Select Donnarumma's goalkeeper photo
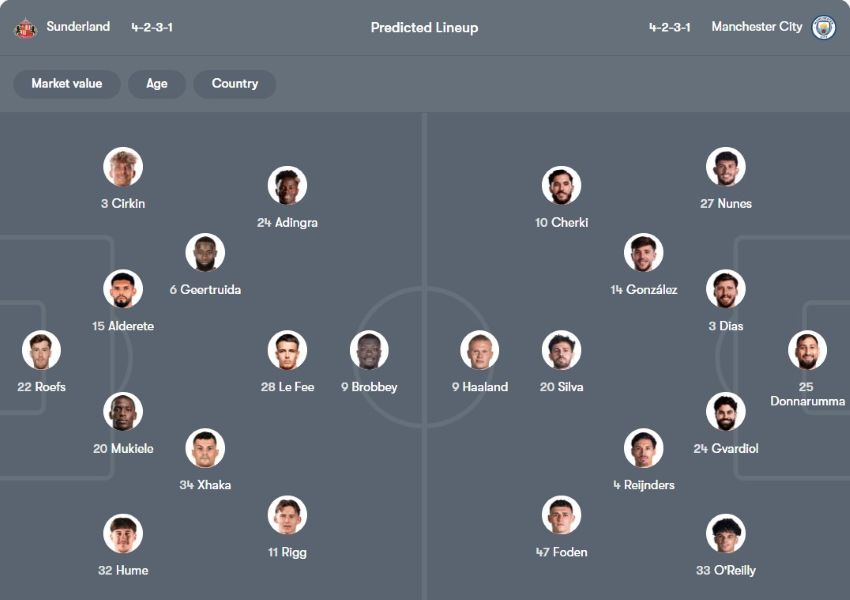This screenshot has width=850, height=600. coord(807,350)
